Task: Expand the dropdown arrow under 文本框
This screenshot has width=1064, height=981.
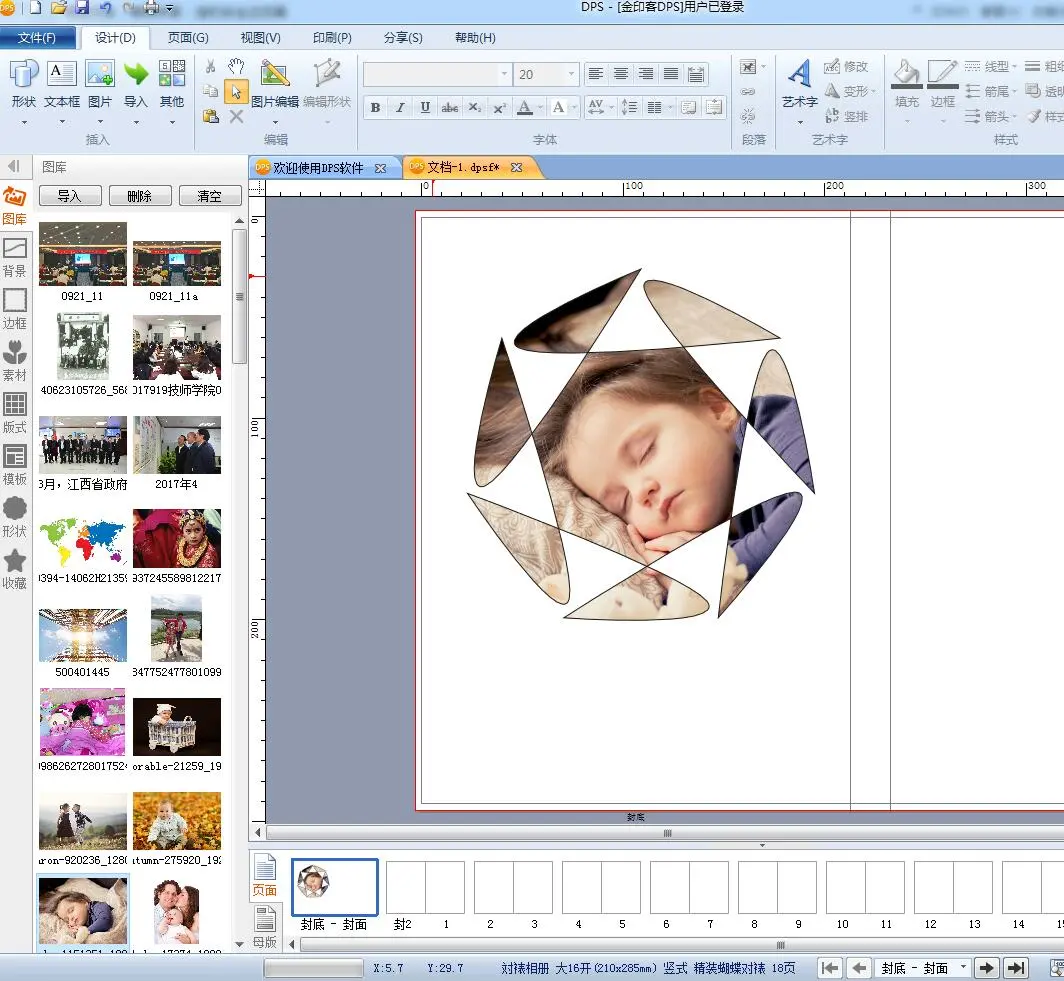Action: coord(62,122)
